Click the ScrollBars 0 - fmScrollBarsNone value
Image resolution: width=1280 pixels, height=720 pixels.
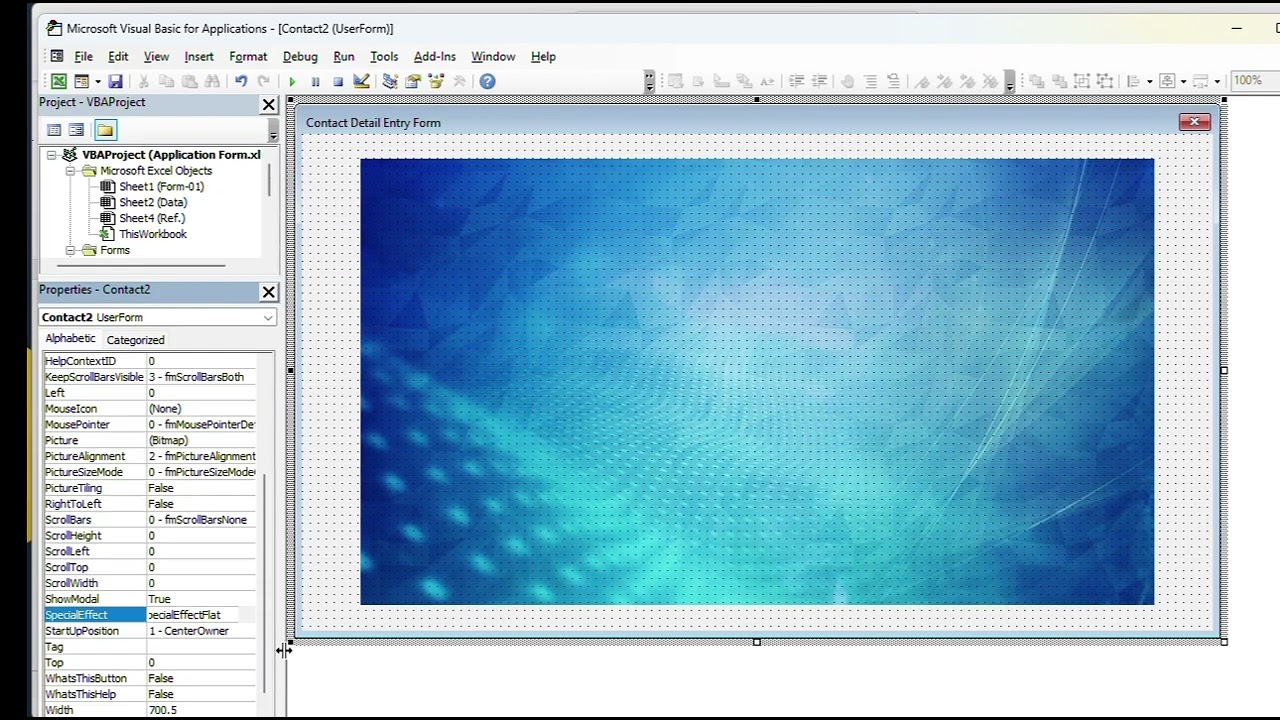click(x=202, y=520)
